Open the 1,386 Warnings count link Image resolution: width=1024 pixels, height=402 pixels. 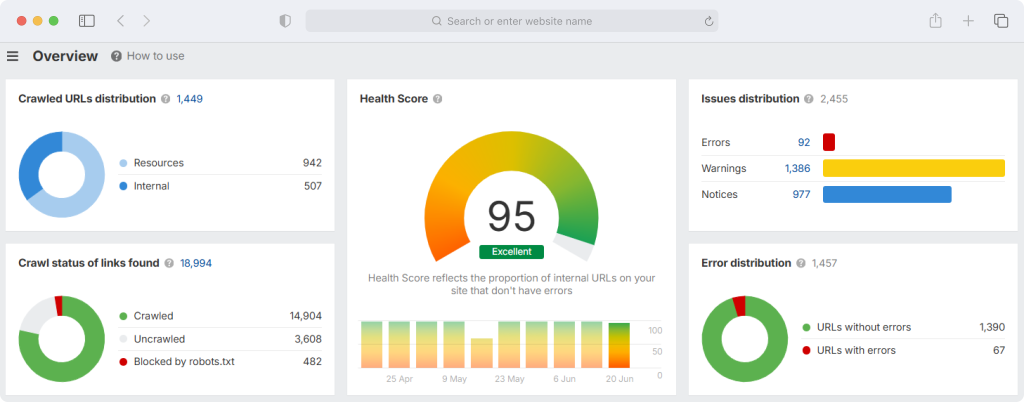pos(797,168)
